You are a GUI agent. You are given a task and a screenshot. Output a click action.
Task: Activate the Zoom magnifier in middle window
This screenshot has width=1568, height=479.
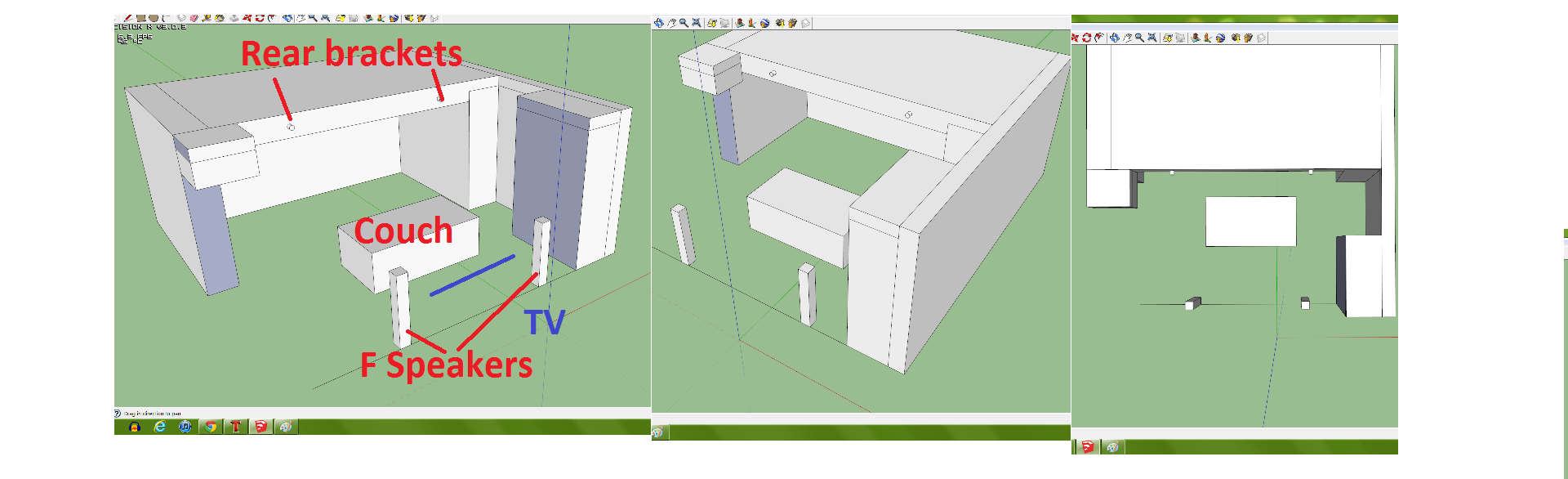(684, 24)
